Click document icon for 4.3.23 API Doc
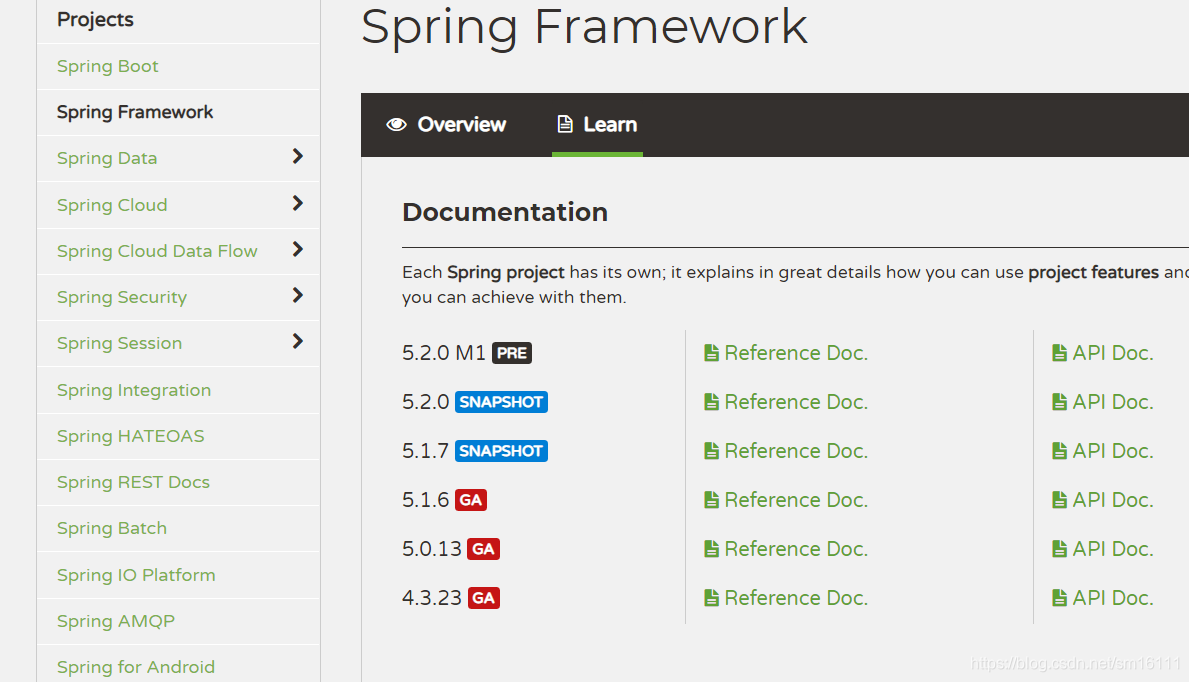Image resolution: width=1189 pixels, height=682 pixels. [1059, 598]
